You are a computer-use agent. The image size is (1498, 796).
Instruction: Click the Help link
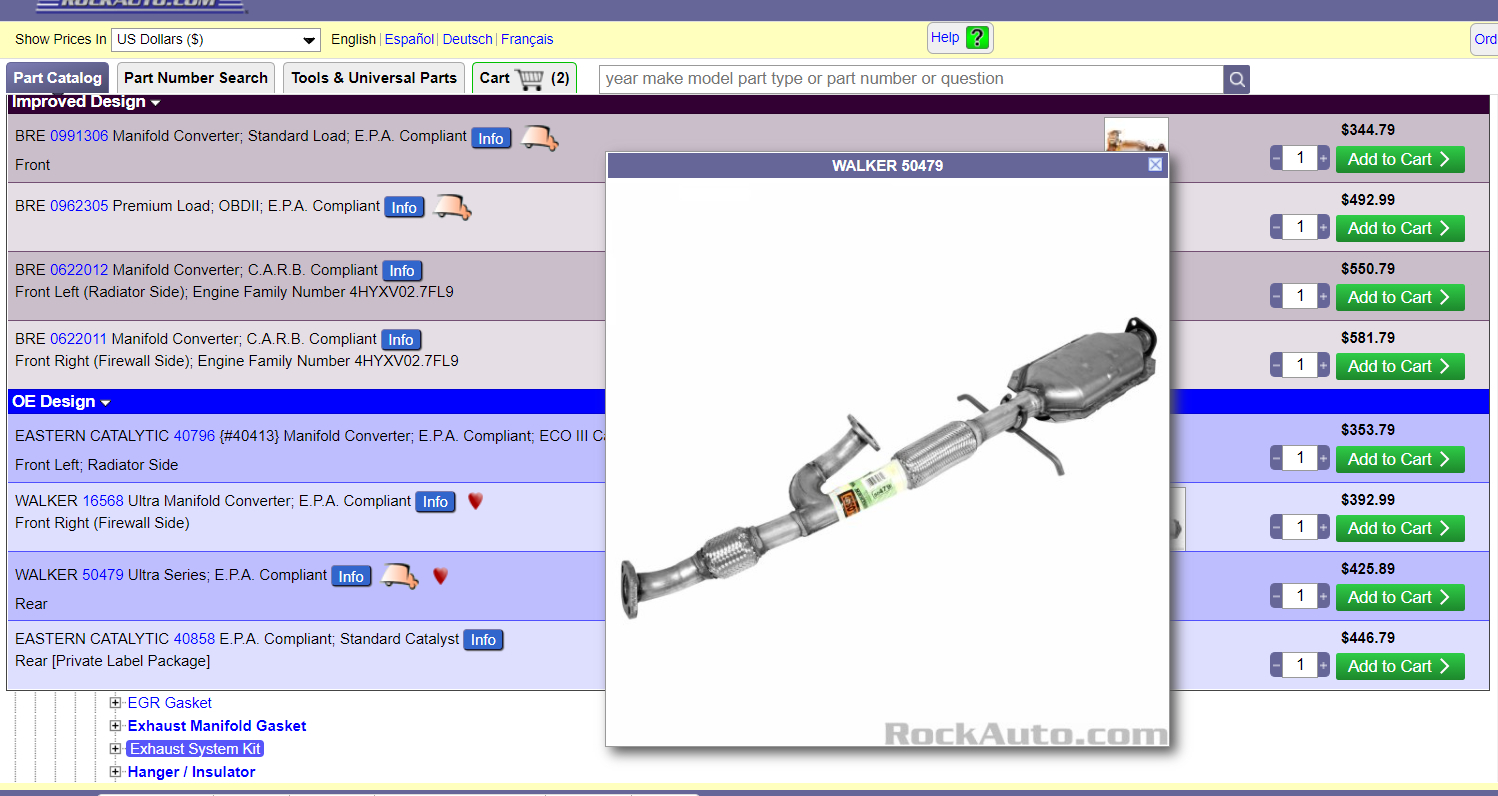(x=945, y=38)
